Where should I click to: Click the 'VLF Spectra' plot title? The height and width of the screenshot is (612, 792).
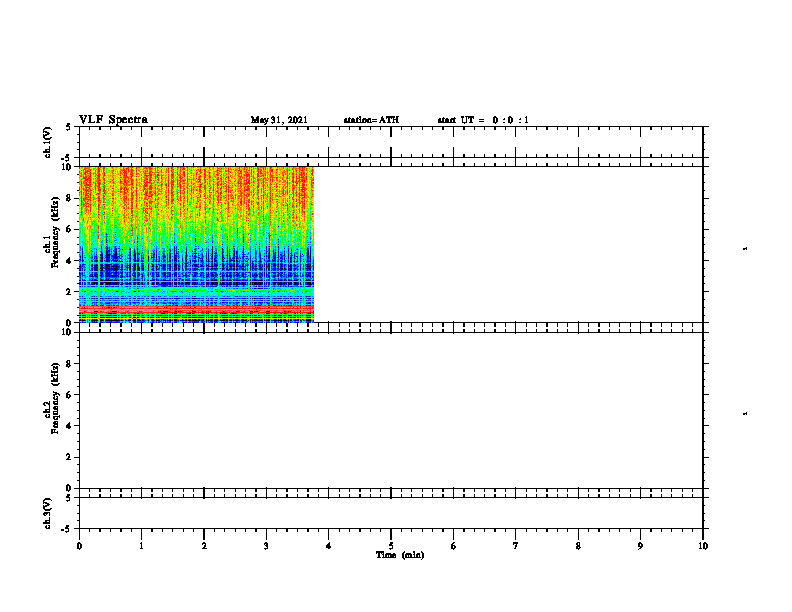coord(113,120)
